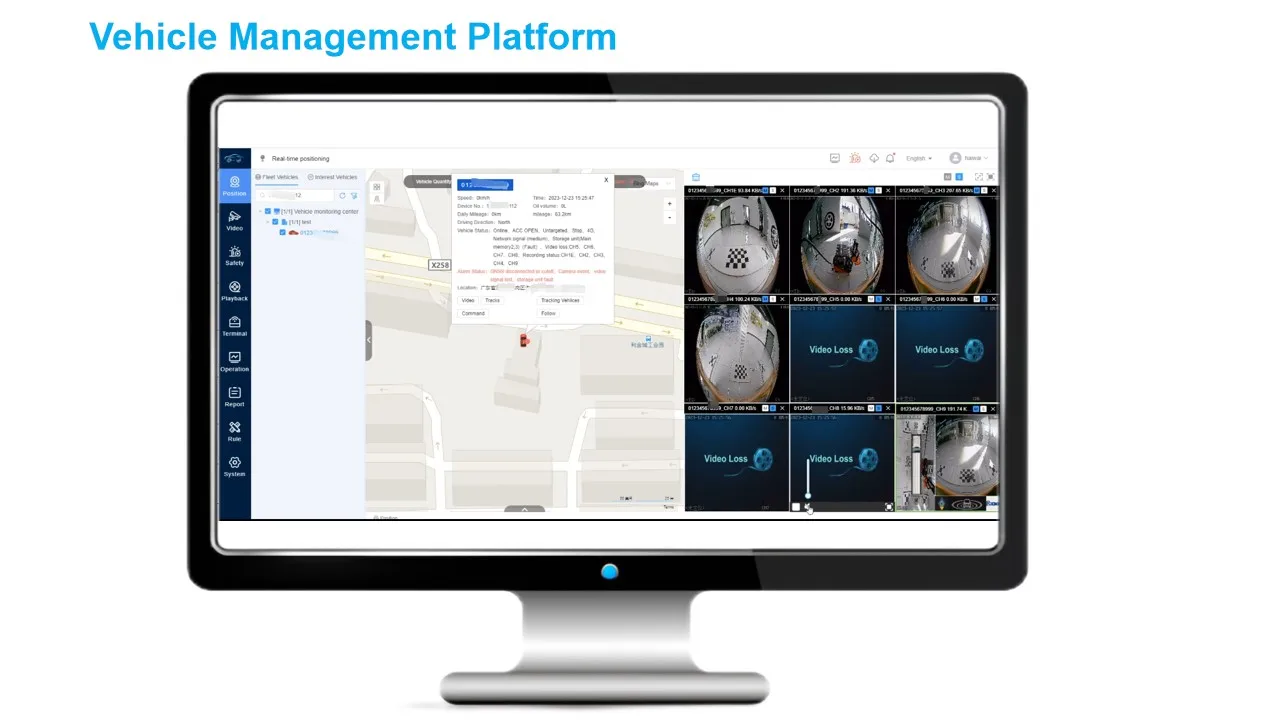Open System settings gear in sidebar

pyautogui.click(x=234, y=466)
